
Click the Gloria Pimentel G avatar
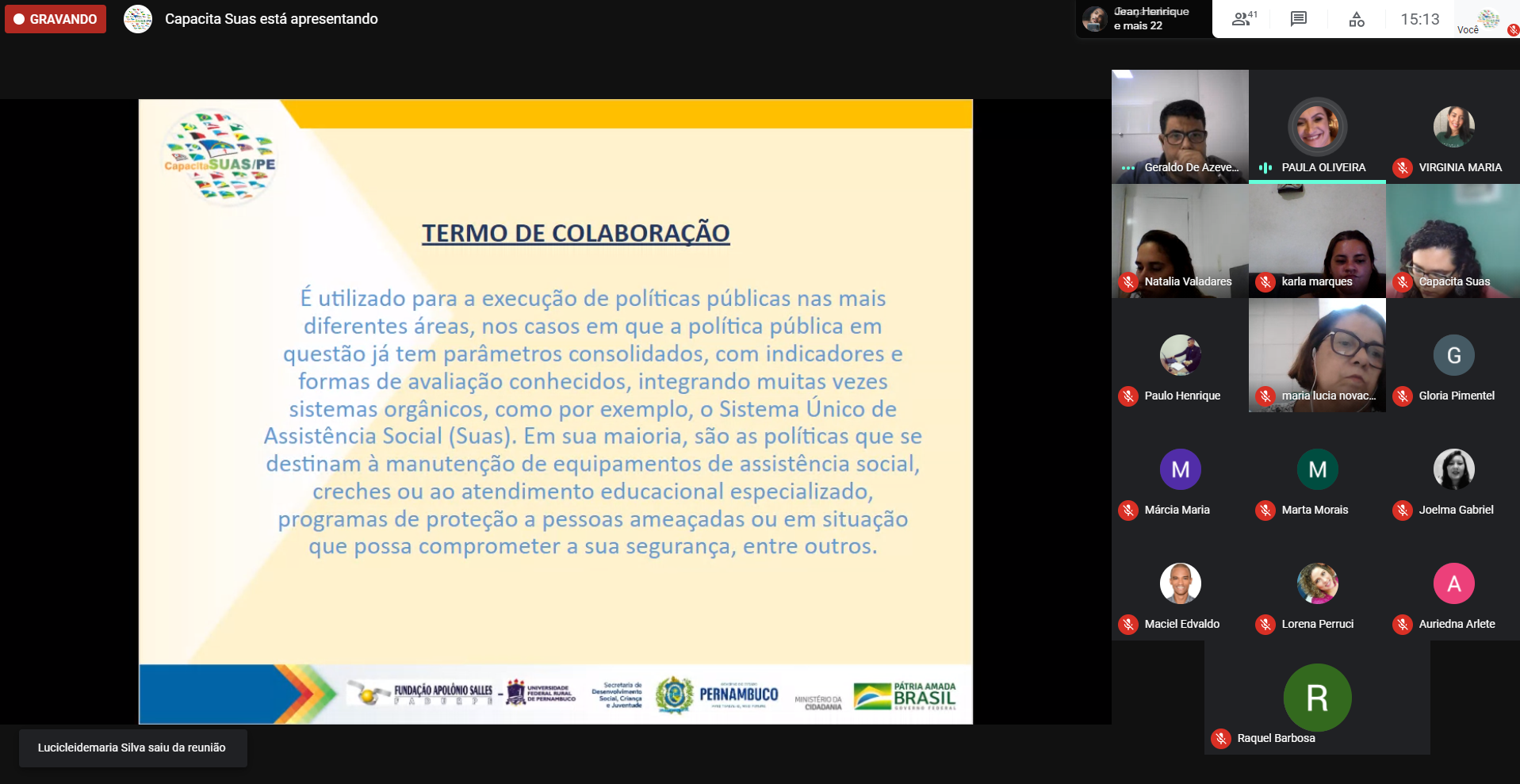(1453, 355)
